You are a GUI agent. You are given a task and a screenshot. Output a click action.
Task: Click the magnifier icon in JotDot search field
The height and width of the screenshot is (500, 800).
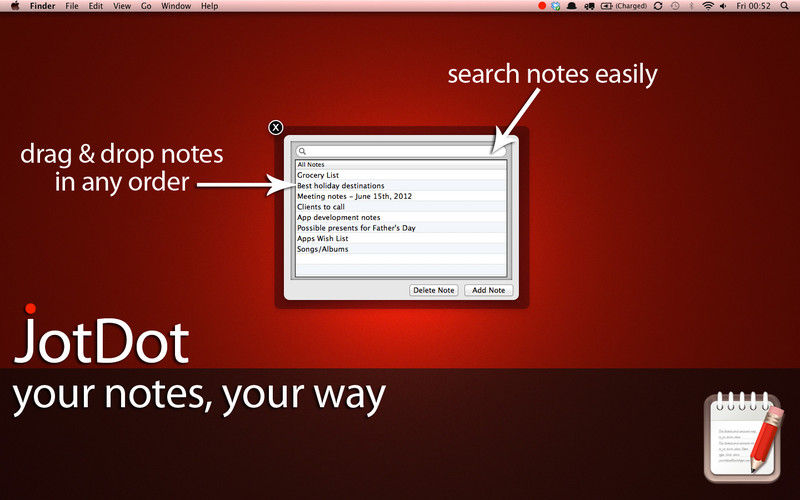[x=302, y=151]
